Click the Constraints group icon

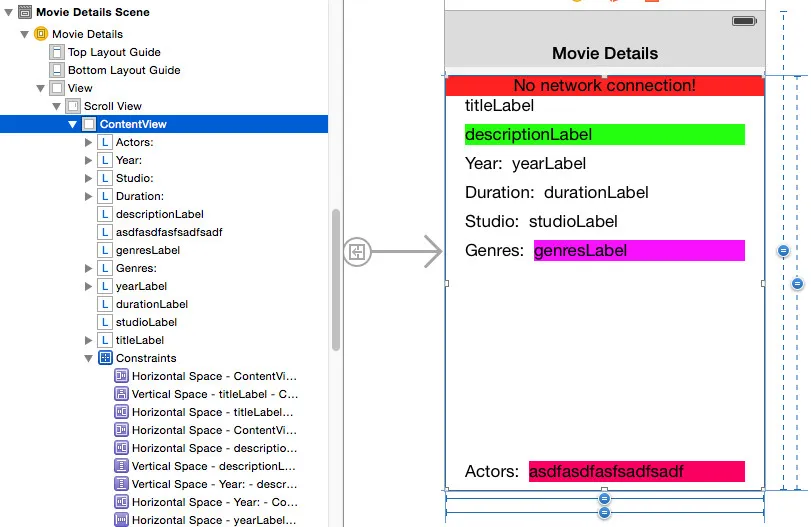click(x=105, y=358)
